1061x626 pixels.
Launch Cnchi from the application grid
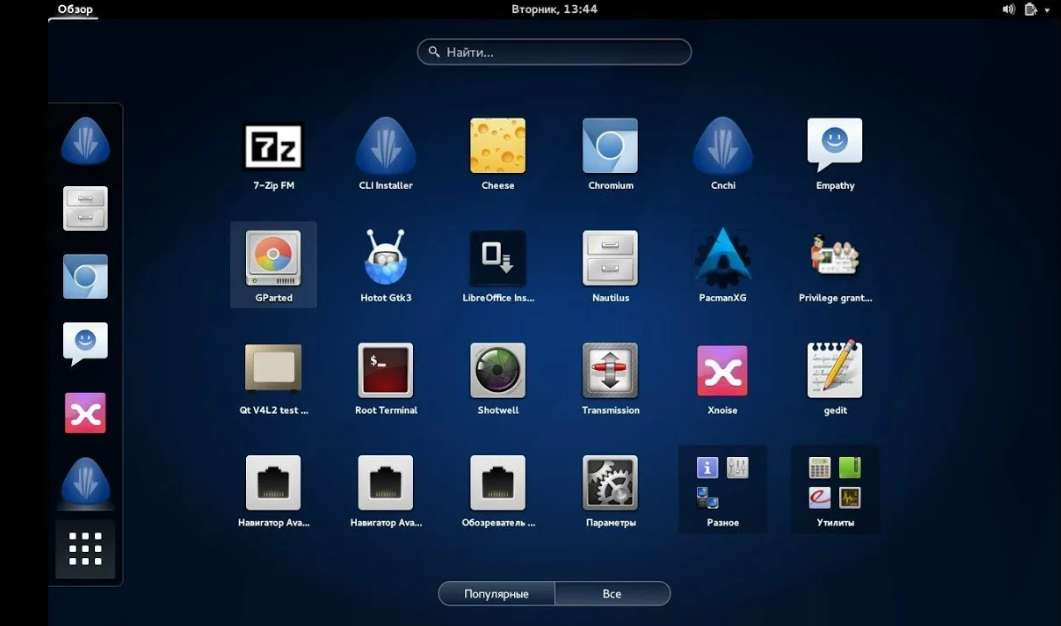[723, 146]
